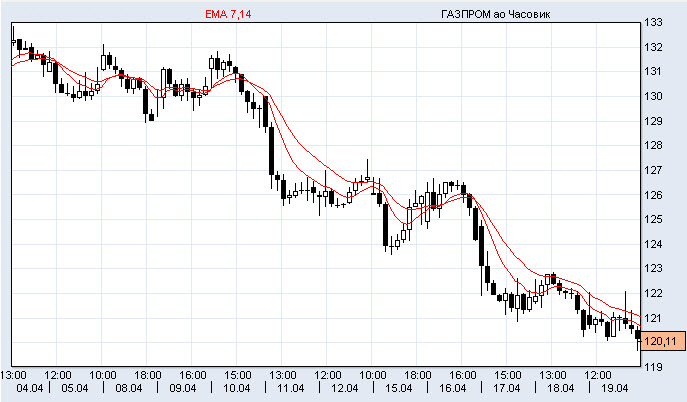687x402 pixels.
Task: Click the 131 price axis label
Action: pyautogui.click(x=653, y=71)
